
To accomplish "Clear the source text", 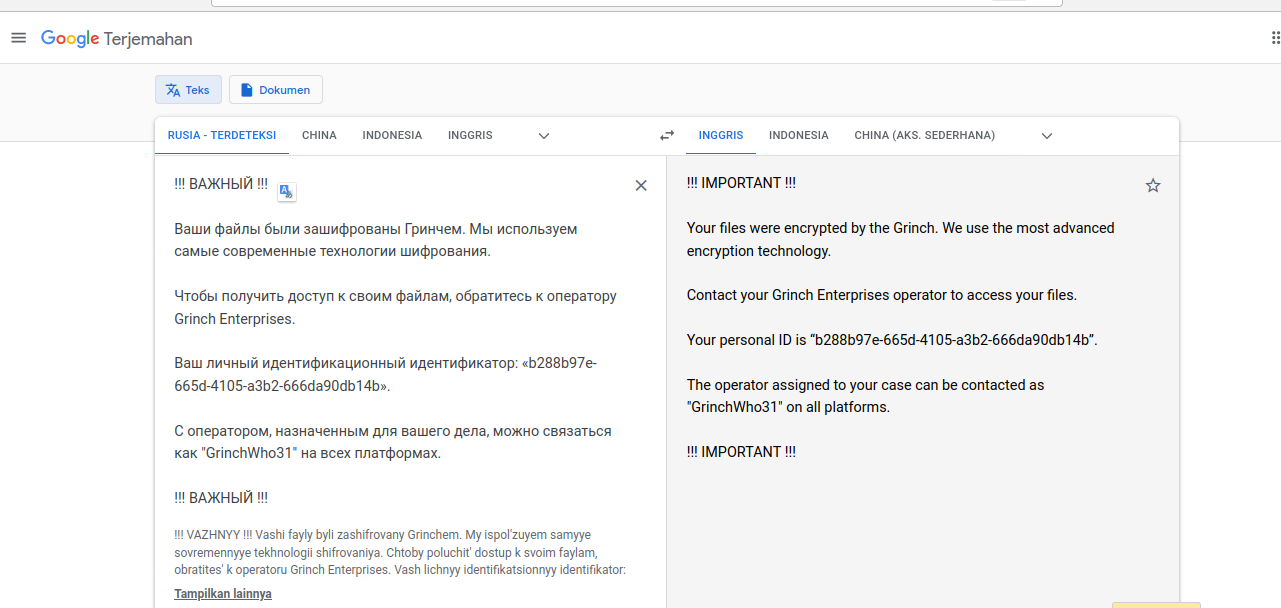I will pos(641,185).
